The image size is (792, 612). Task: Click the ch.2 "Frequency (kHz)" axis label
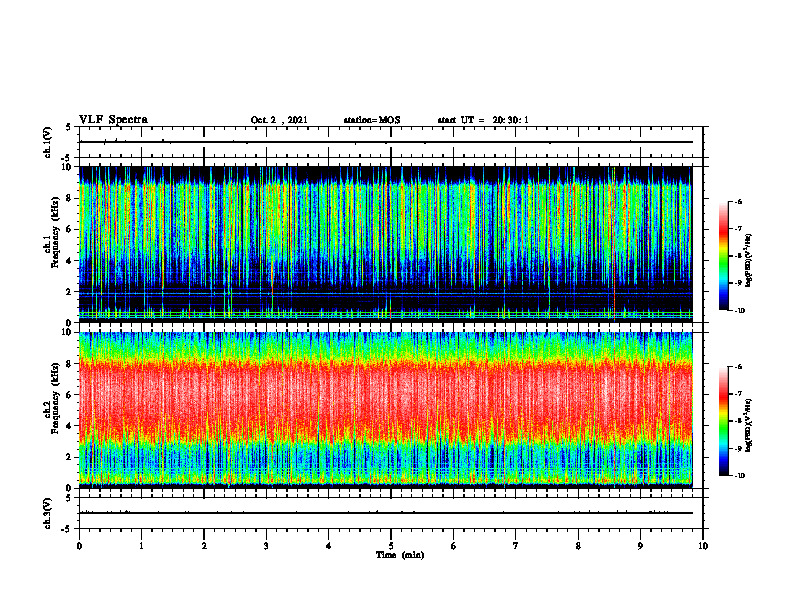click(x=55, y=398)
